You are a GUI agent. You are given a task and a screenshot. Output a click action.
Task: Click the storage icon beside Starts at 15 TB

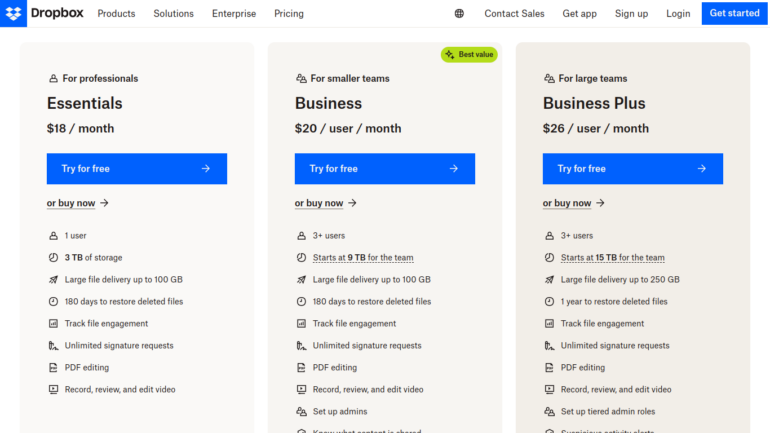pyautogui.click(x=549, y=258)
